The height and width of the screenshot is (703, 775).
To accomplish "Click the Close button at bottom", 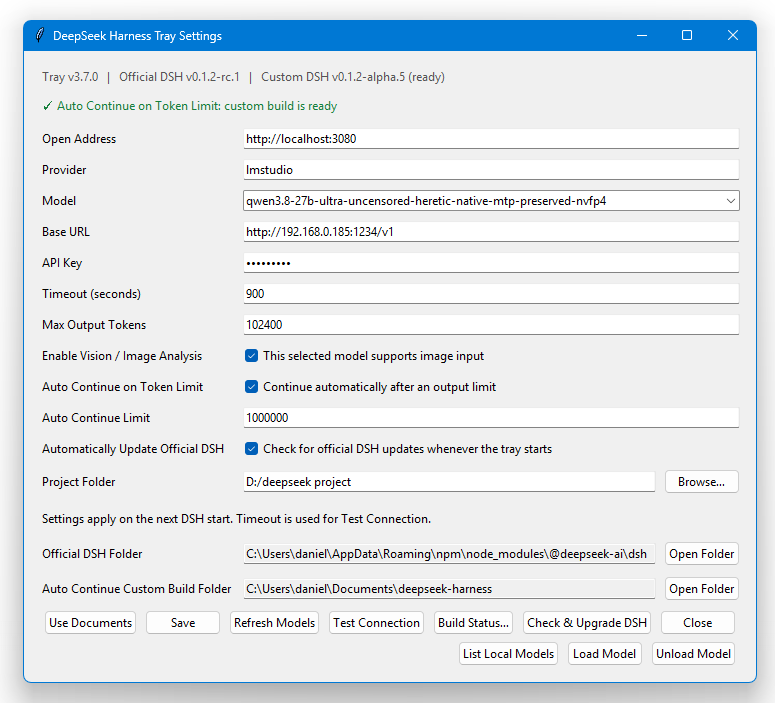I will (697, 623).
